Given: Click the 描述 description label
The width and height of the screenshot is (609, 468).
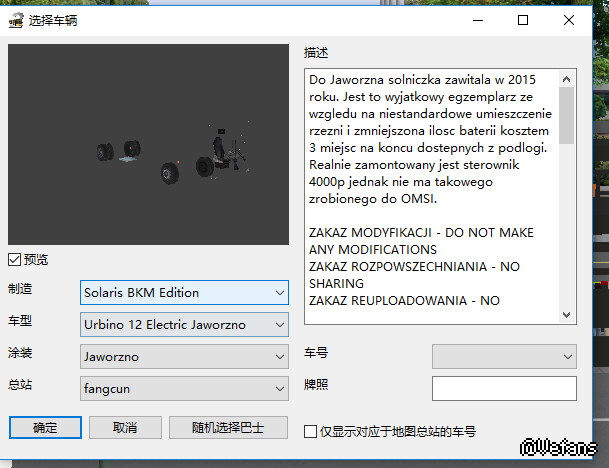Looking at the screenshot, I should coord(316,52).
